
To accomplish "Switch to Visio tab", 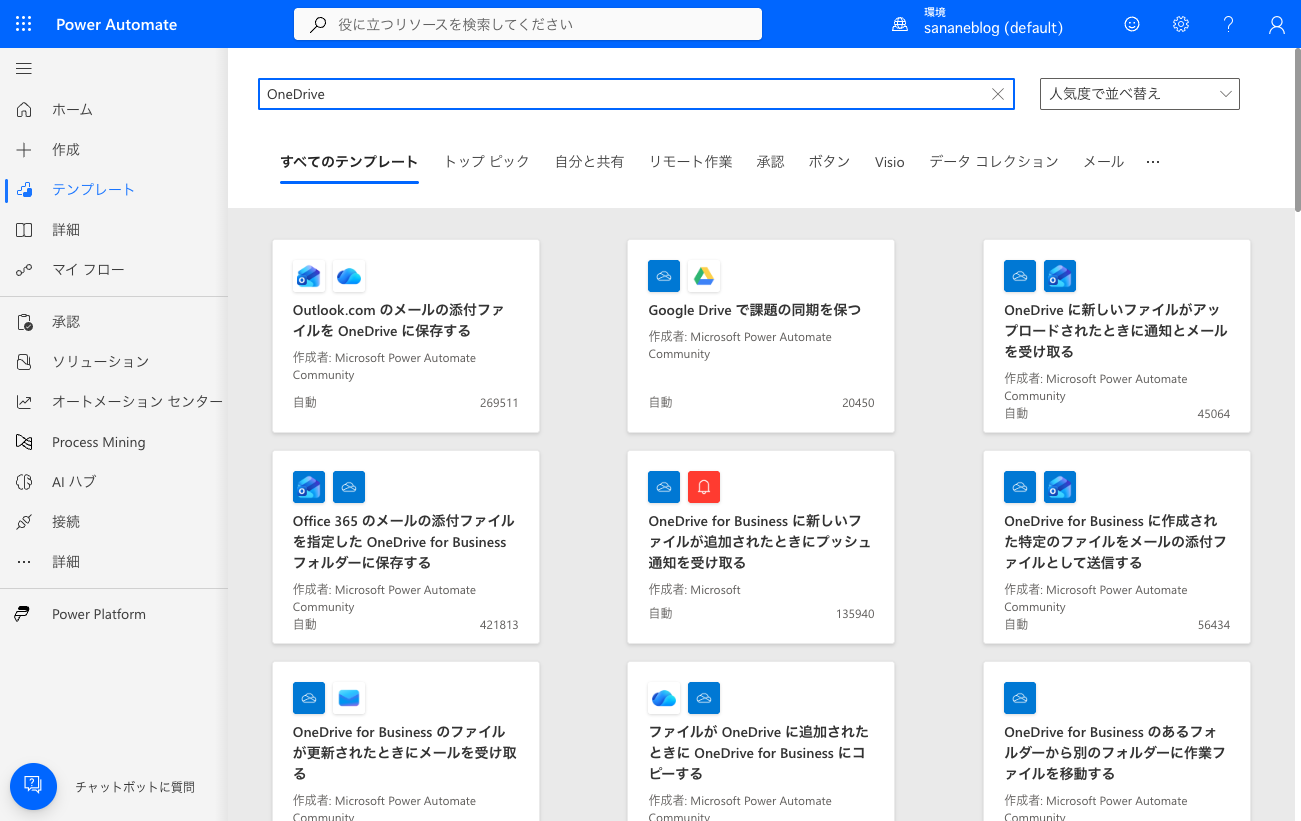I will (889, 161).
